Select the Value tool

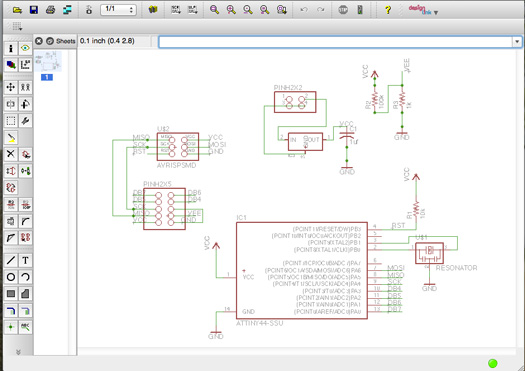(x=25, y=204)
